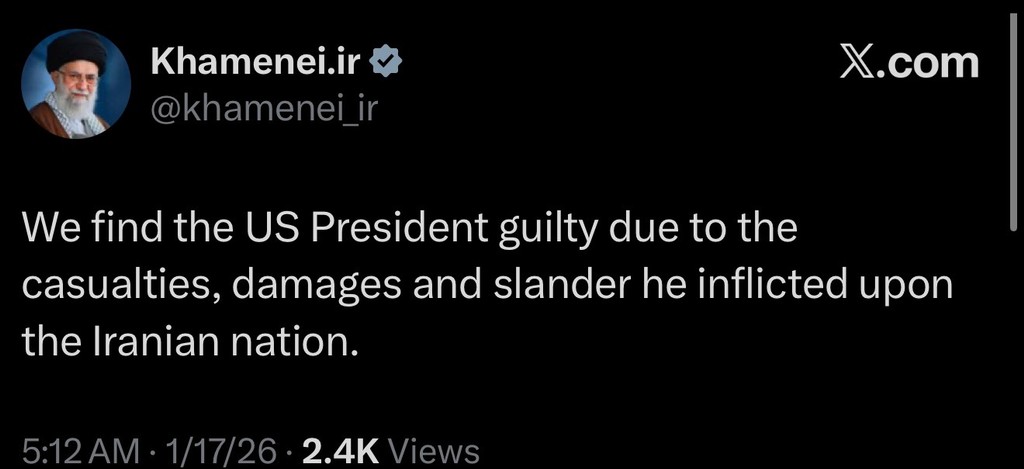Viewport: 1024px width, 469px height.
Task: Open the @khamenei_ir handle
Action: click(x=264, y=107)
